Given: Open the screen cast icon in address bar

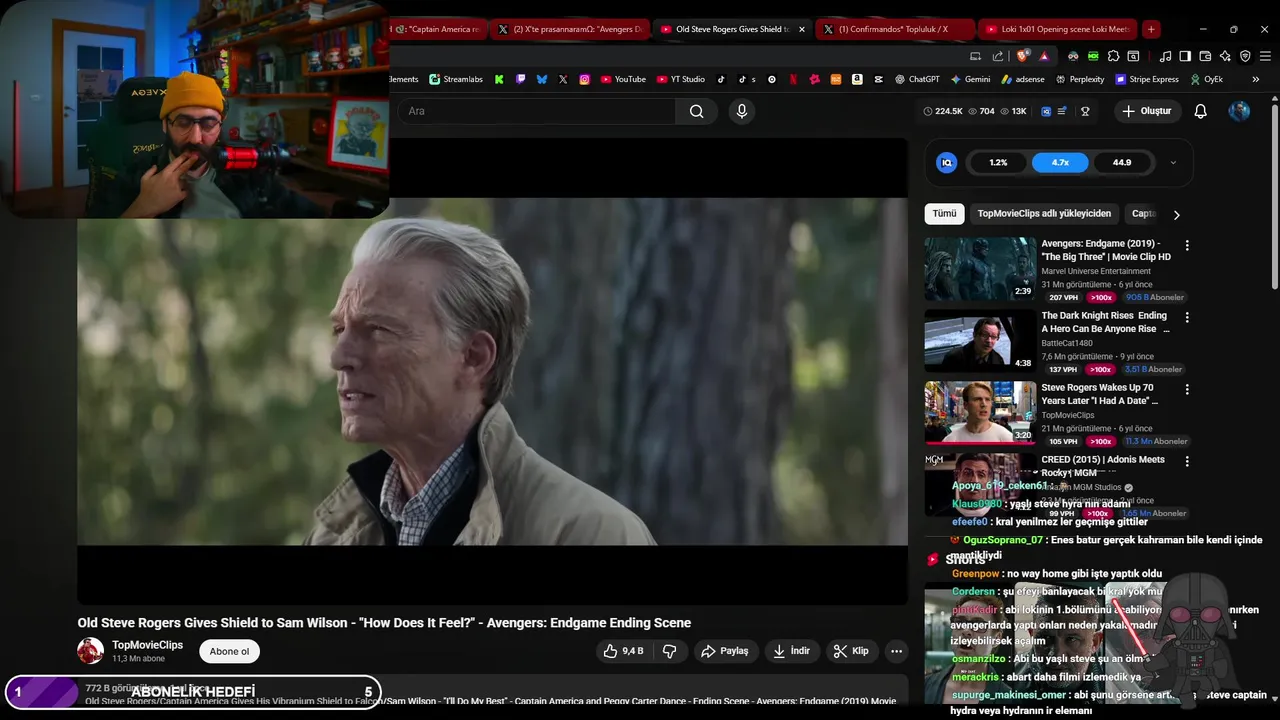Looking at the screenshot, I should (x=975, y=56).
